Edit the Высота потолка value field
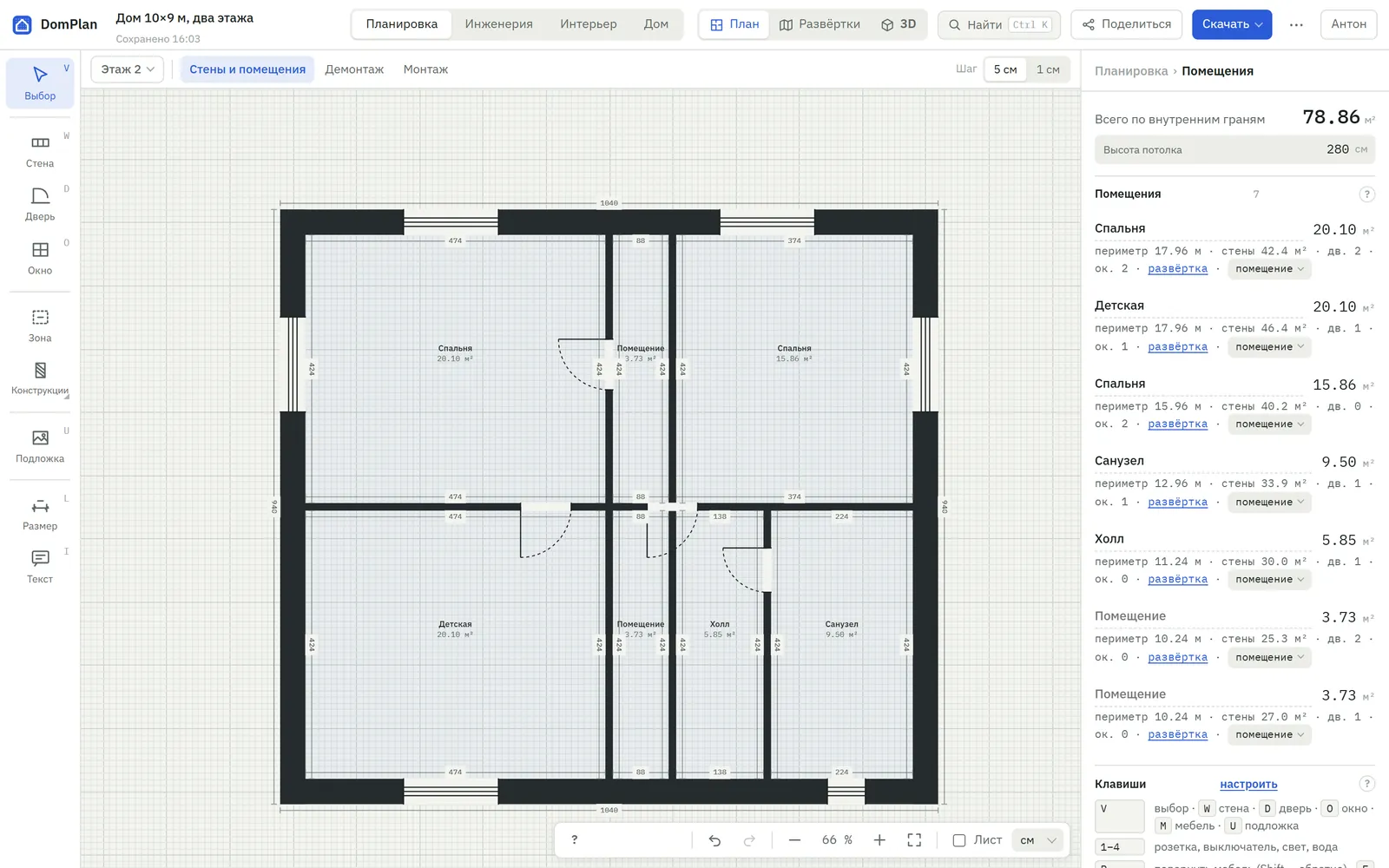The width and height of the screenshot is (1389, 868). [1234, 149]
